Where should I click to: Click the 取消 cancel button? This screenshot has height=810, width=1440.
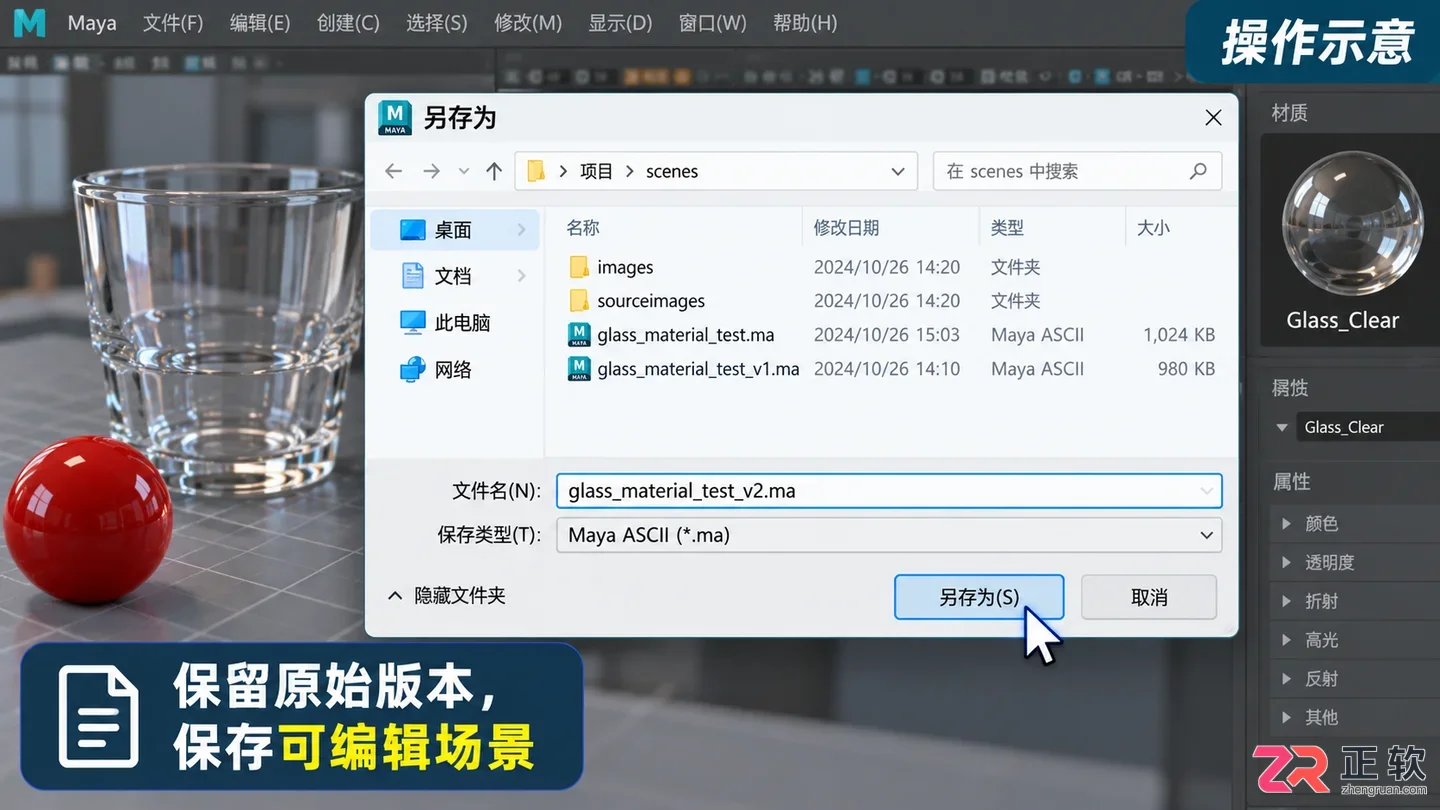1149,597
